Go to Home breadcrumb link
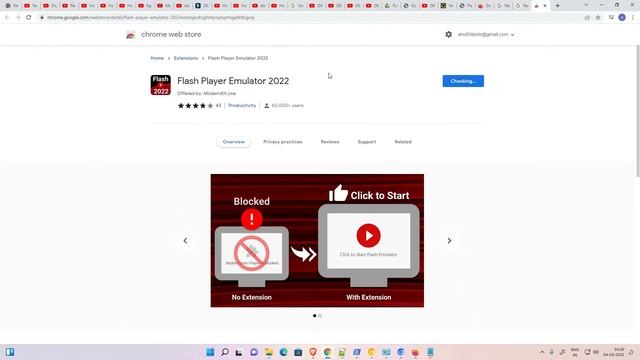The image size is (640, 360). [x=157, y=58]
